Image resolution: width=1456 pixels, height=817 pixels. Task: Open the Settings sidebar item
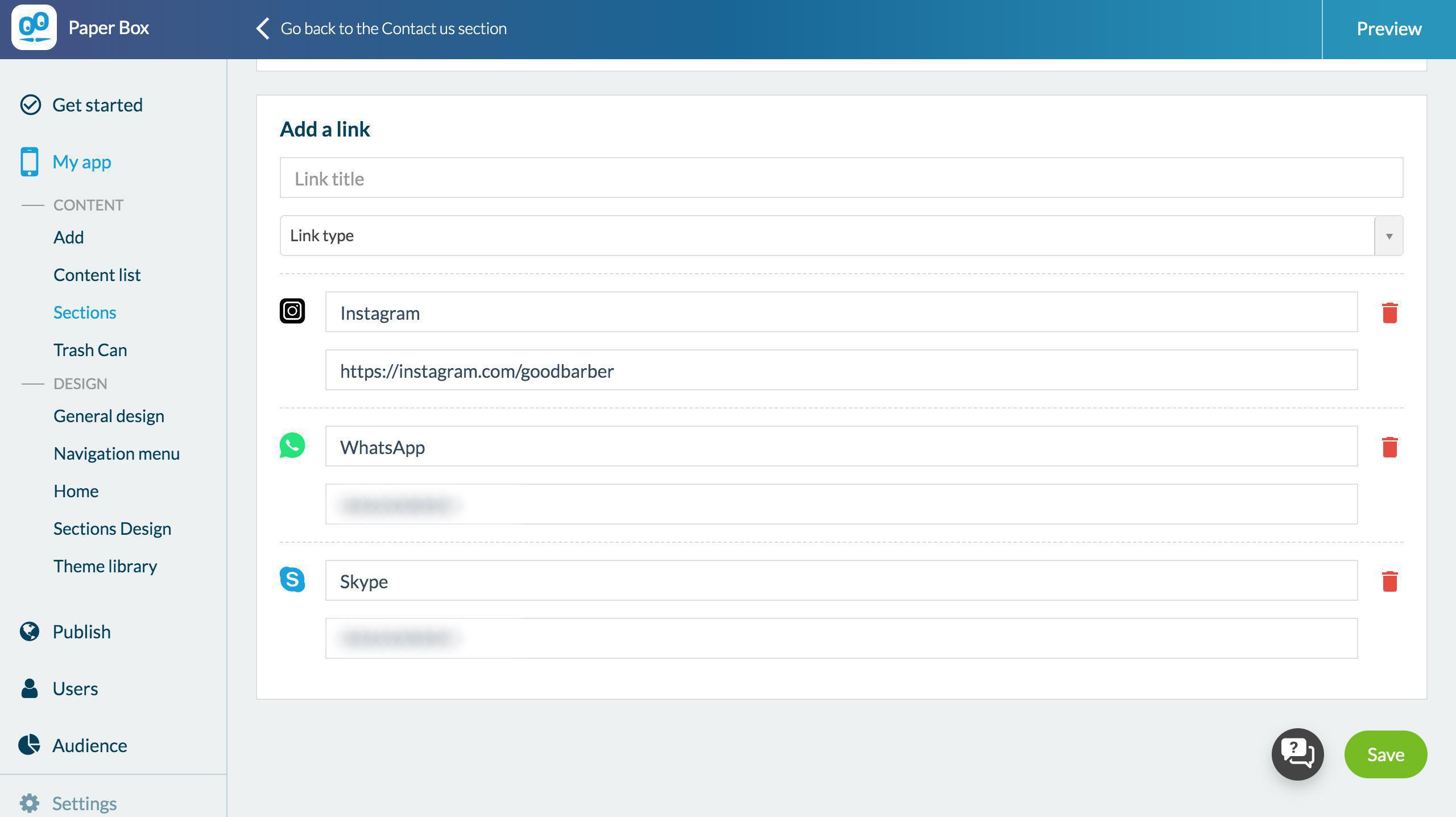(x=84, y=803)
